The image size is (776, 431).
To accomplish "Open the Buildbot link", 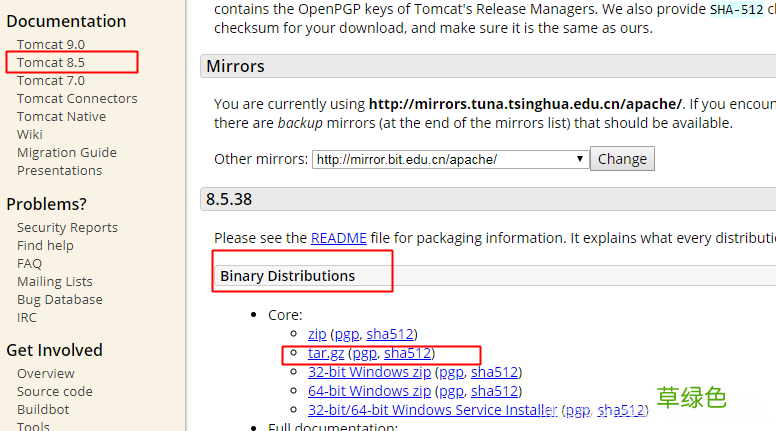I will point(43,410).
